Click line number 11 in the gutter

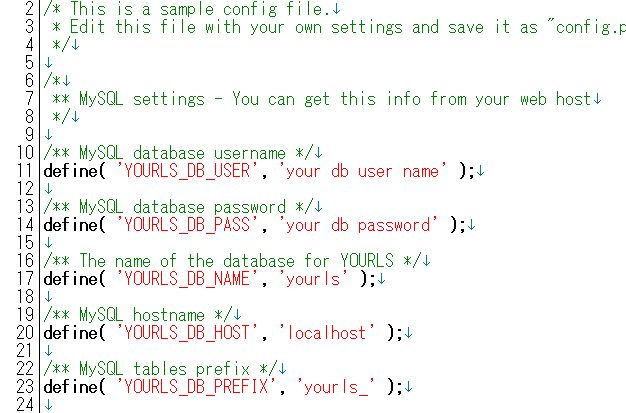pos(25,171)
